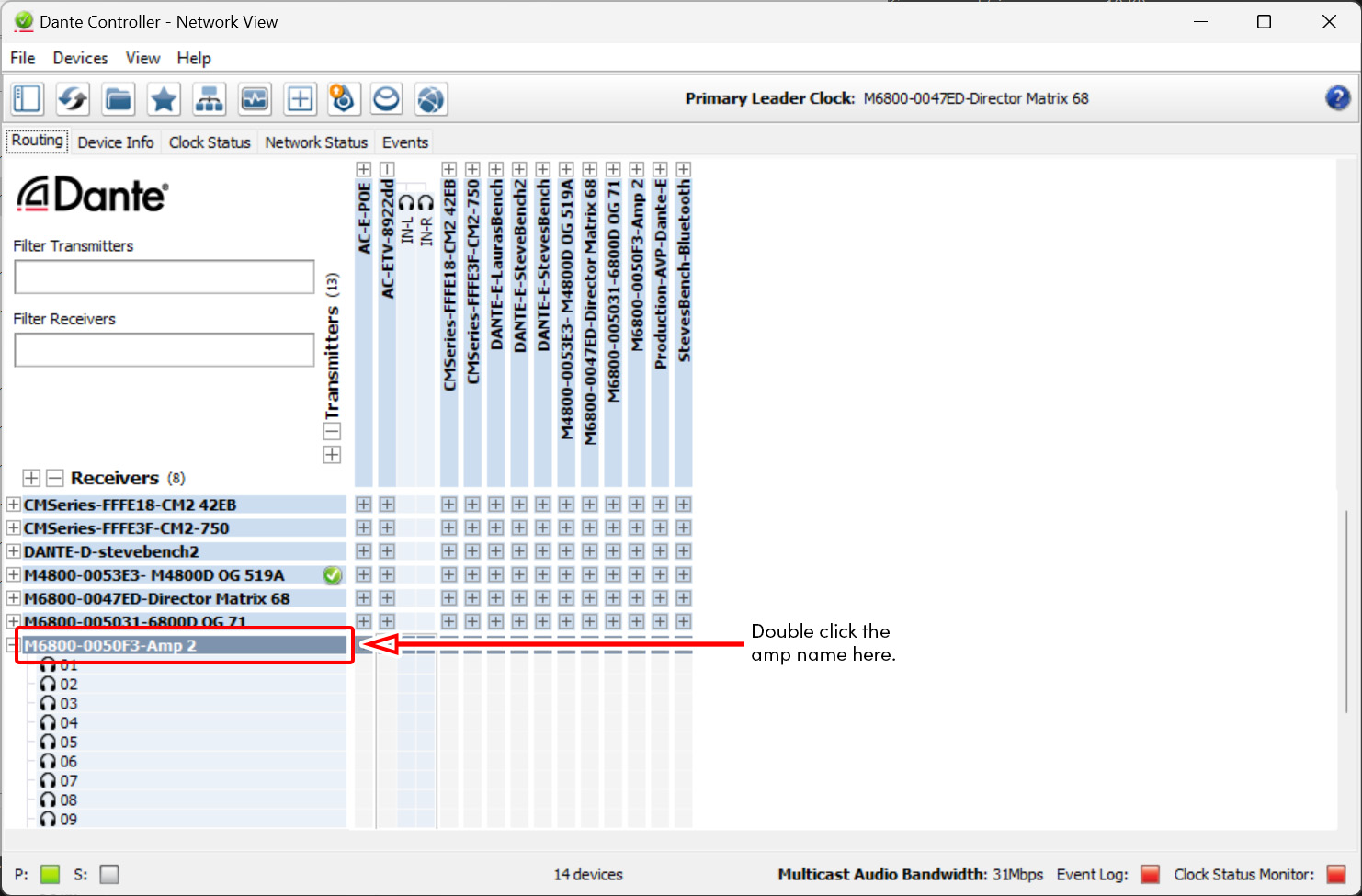Screen dimensions: 1362x896
Task: Click routing crosspoint CMSeries-FFFE18 row, AC-E-POE column
Action: [364, 505]
